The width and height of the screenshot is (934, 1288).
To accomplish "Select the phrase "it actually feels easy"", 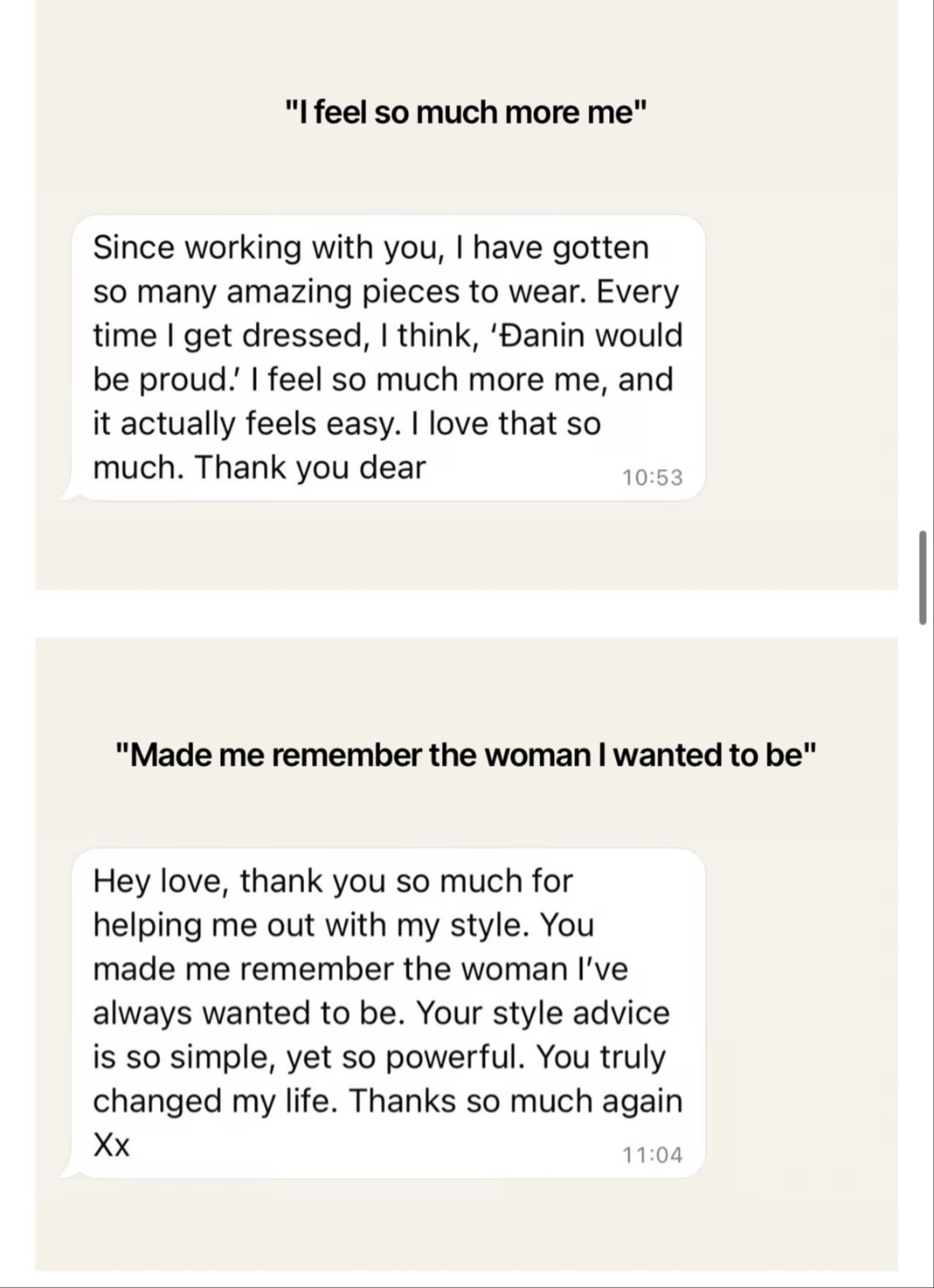I will pos(243,424).
